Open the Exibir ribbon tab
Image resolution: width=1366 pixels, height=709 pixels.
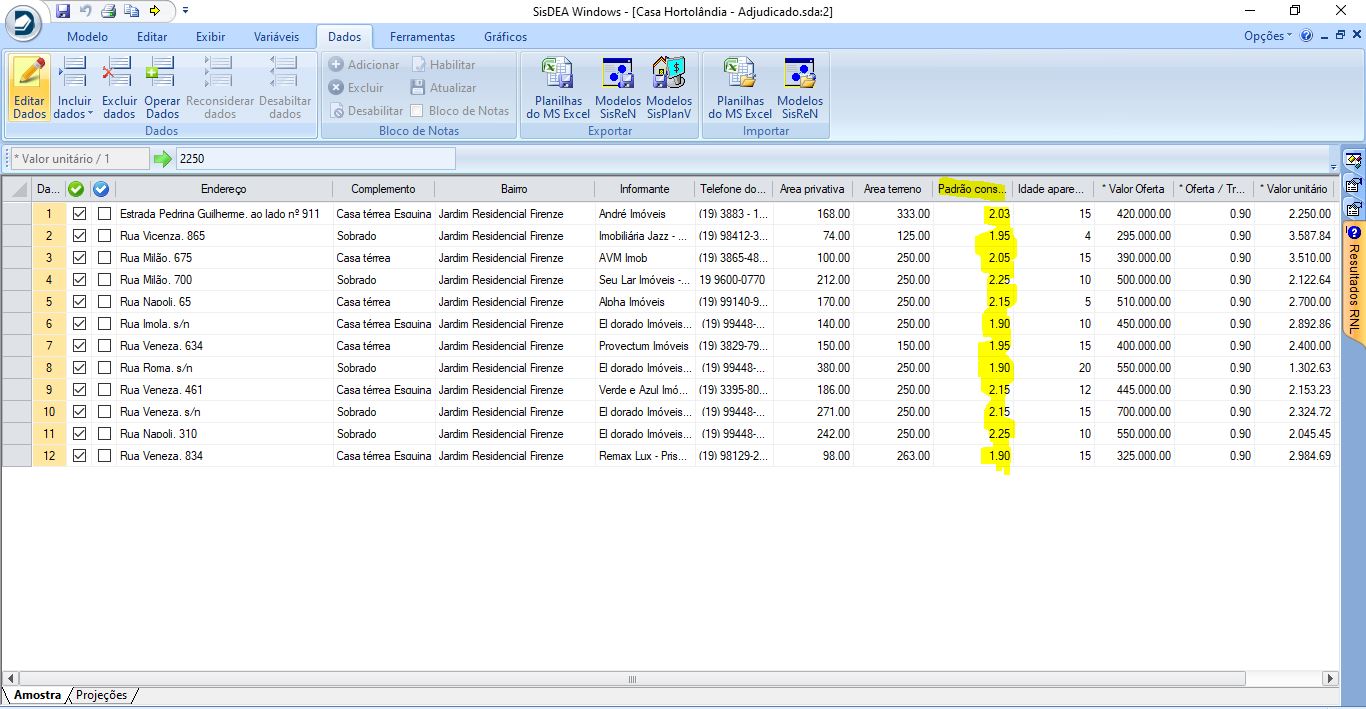[x=210, y=36]
